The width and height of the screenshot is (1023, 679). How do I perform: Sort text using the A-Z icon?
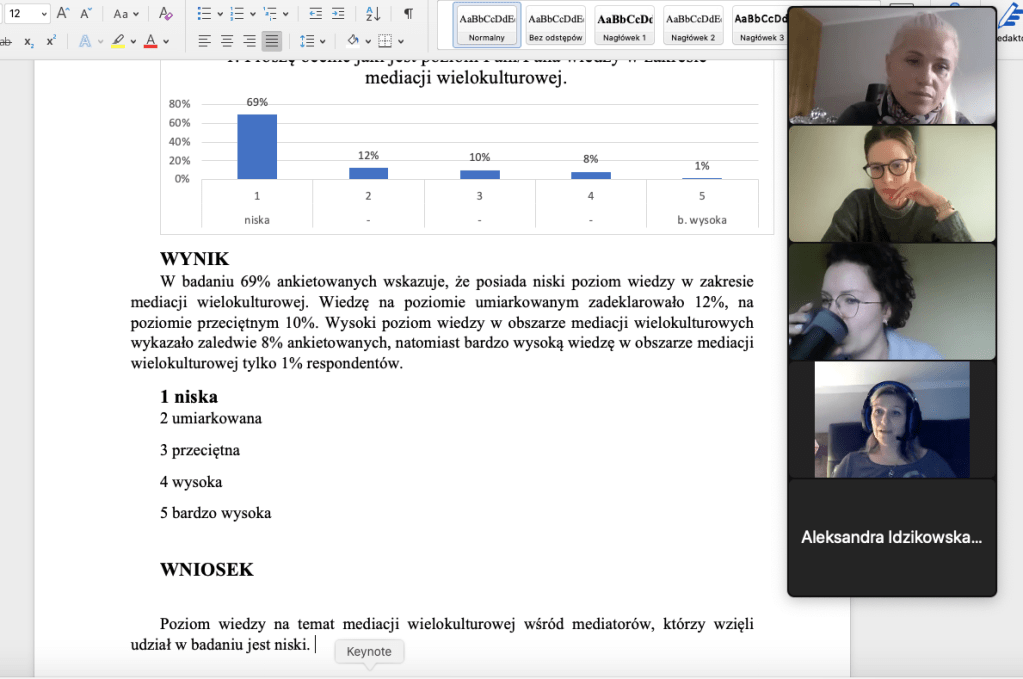[x=373, y=14]
